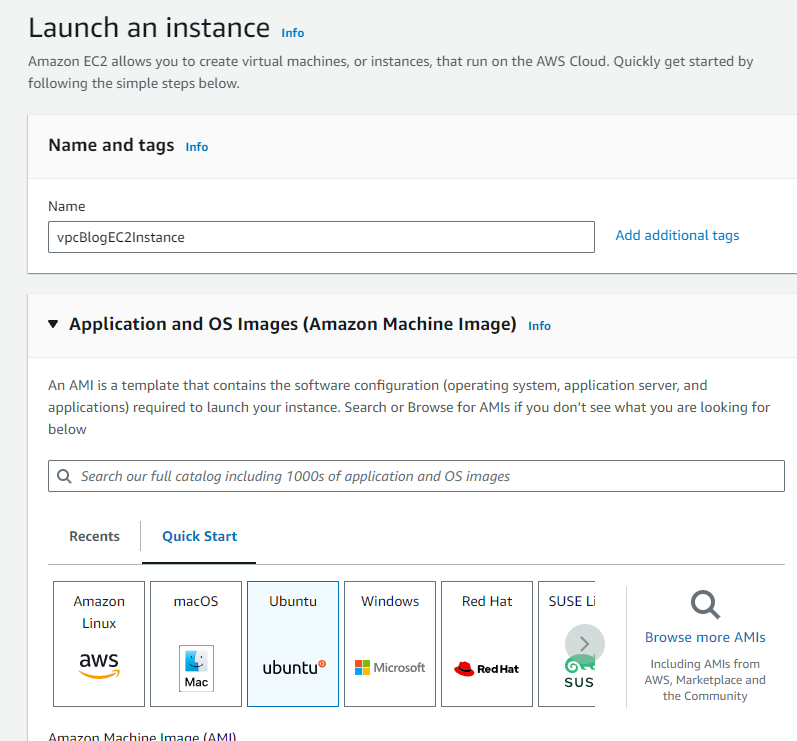Click the search magnifier icon in AMI catalog

(x=65, y=476)
